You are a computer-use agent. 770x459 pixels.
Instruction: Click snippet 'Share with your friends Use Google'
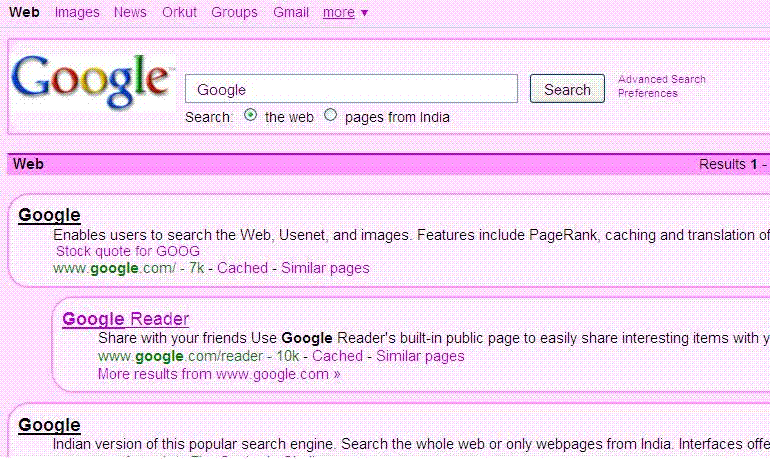point(215,338)
